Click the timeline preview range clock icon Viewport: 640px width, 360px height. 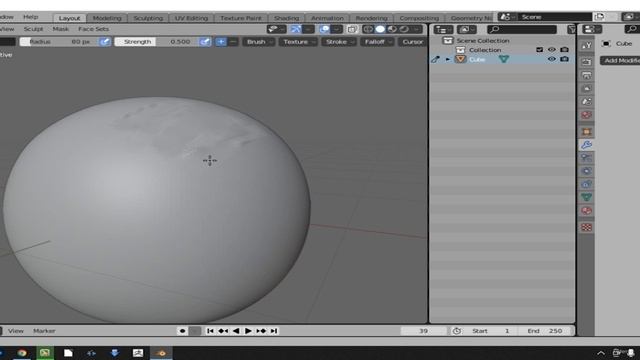click(457, 331)
